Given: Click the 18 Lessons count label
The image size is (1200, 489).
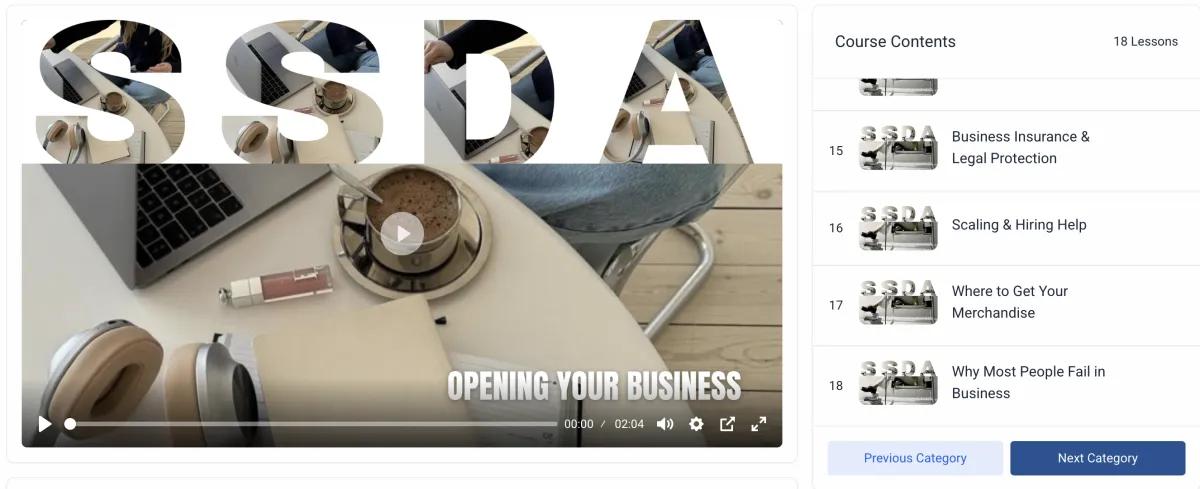Looking at the screenshot, I should (1145, 42).
